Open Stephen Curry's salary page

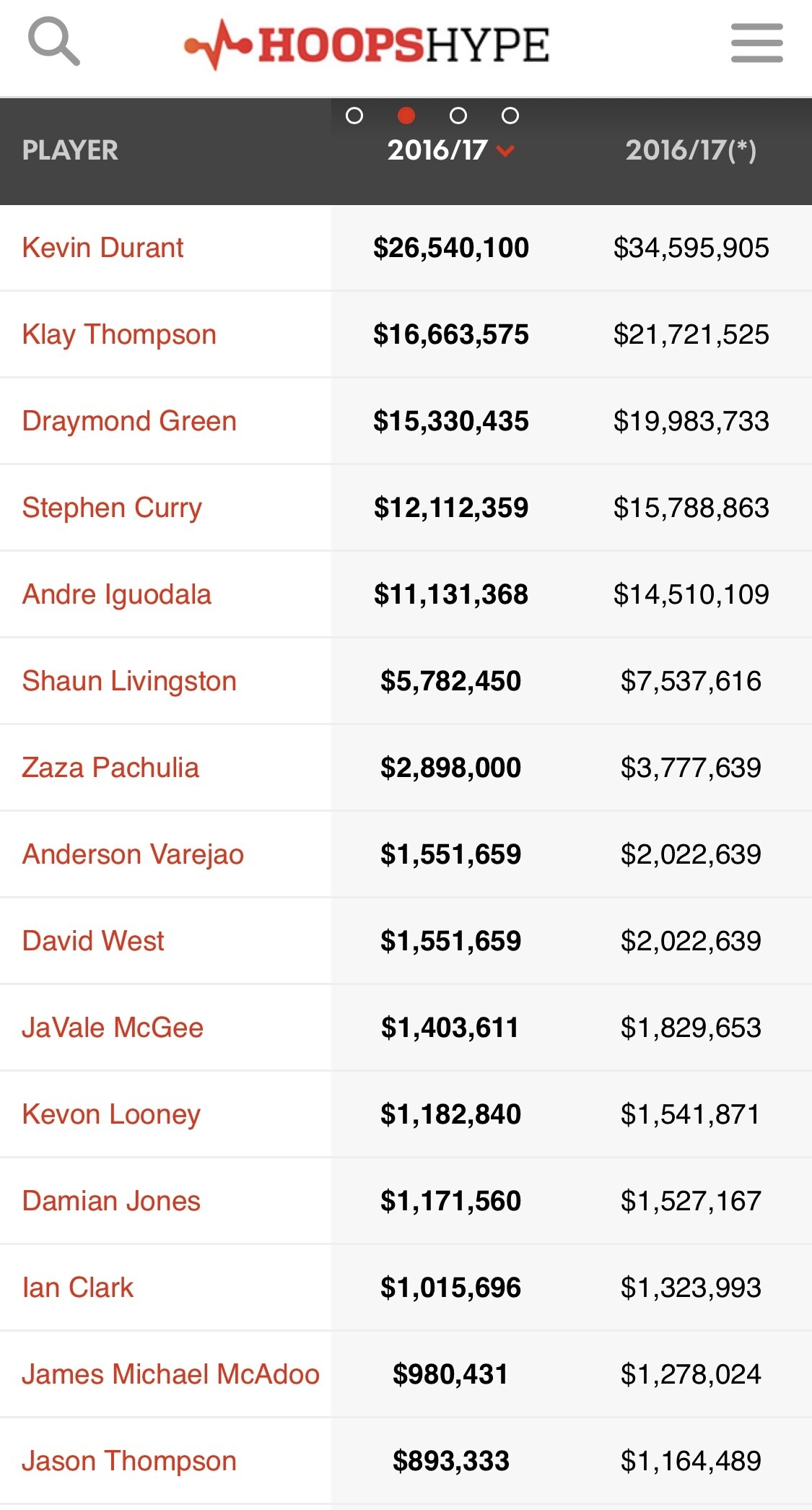pyautogui.click(x=112, y=508)
